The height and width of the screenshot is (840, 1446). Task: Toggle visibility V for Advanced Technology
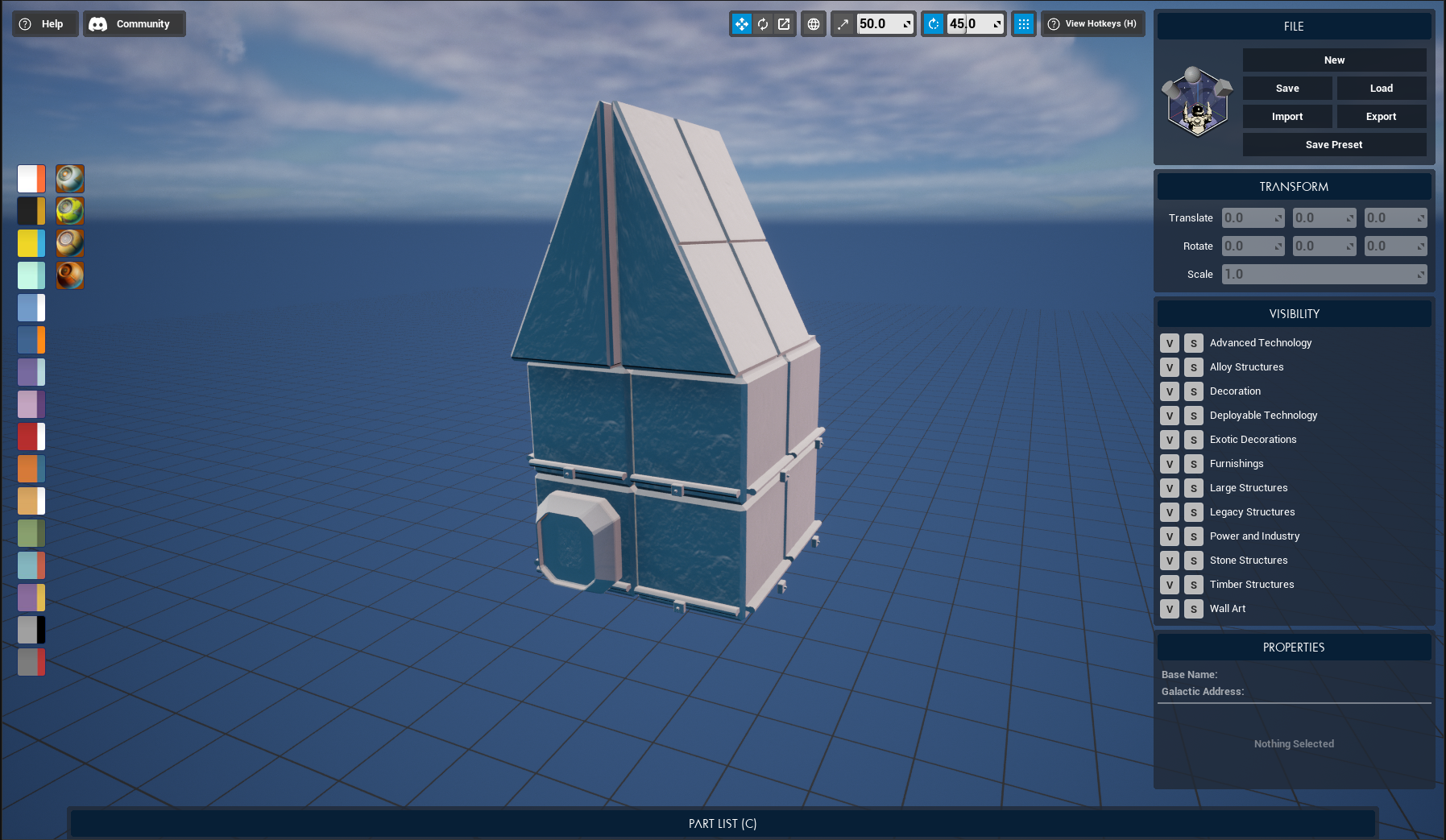(1170, 343)
